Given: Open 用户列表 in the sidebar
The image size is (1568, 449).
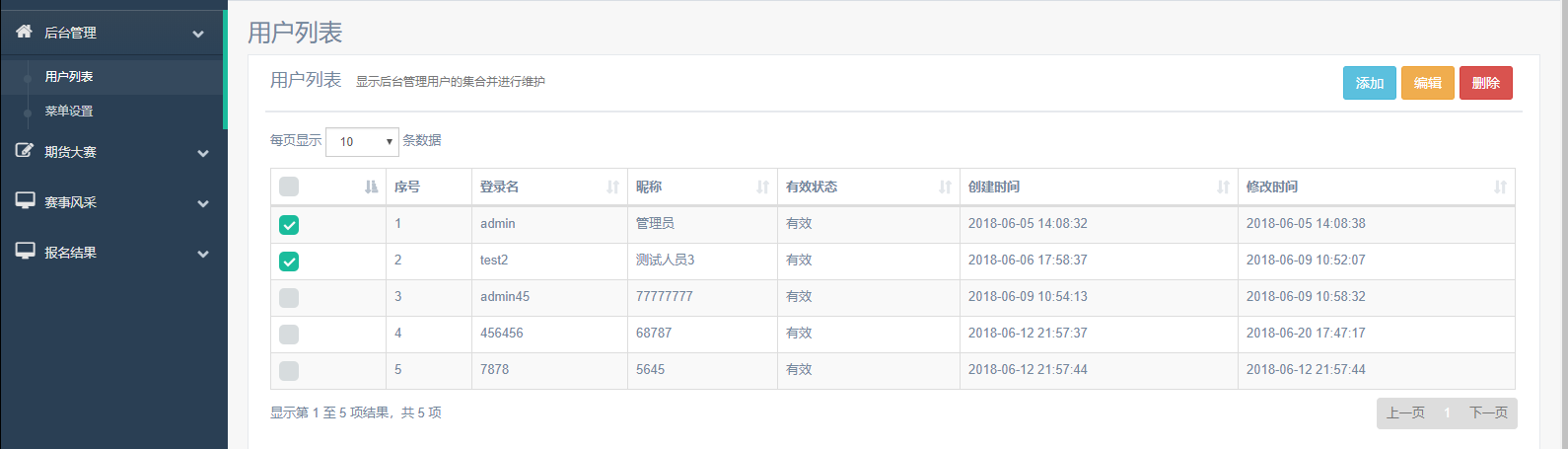Looking at the screenshot, I should pyautogui.click(x=69, y=76).
